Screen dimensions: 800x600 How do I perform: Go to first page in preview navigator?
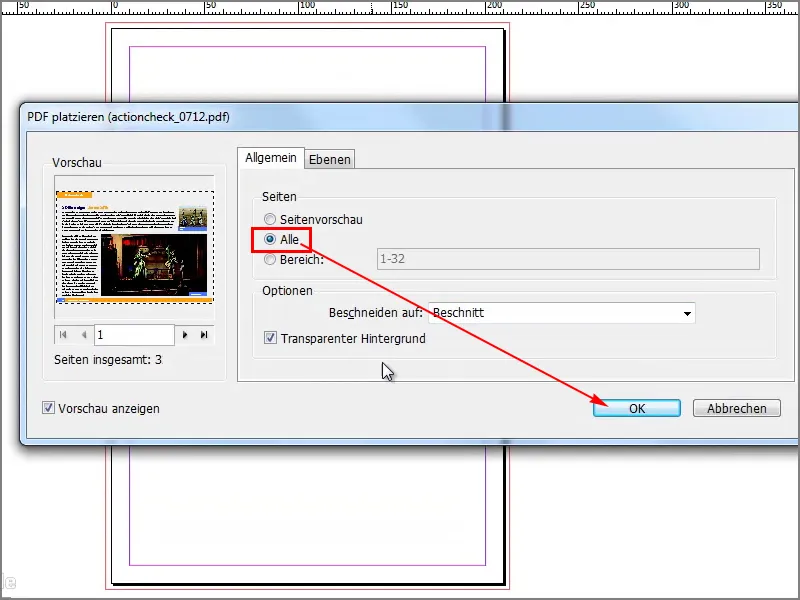point(63,335)
